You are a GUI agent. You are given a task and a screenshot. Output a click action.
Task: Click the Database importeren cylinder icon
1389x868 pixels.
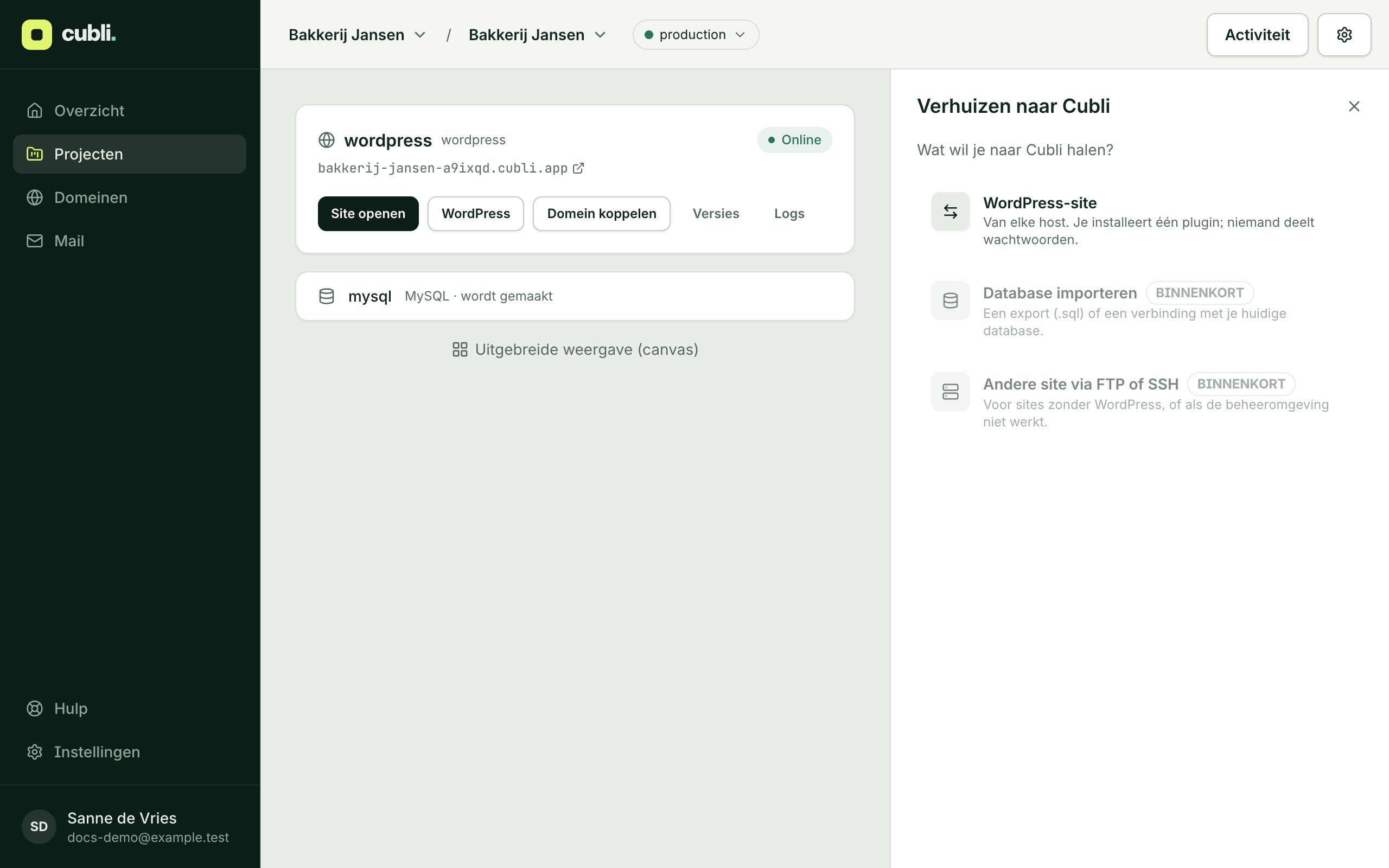click(x=951, y=300)
